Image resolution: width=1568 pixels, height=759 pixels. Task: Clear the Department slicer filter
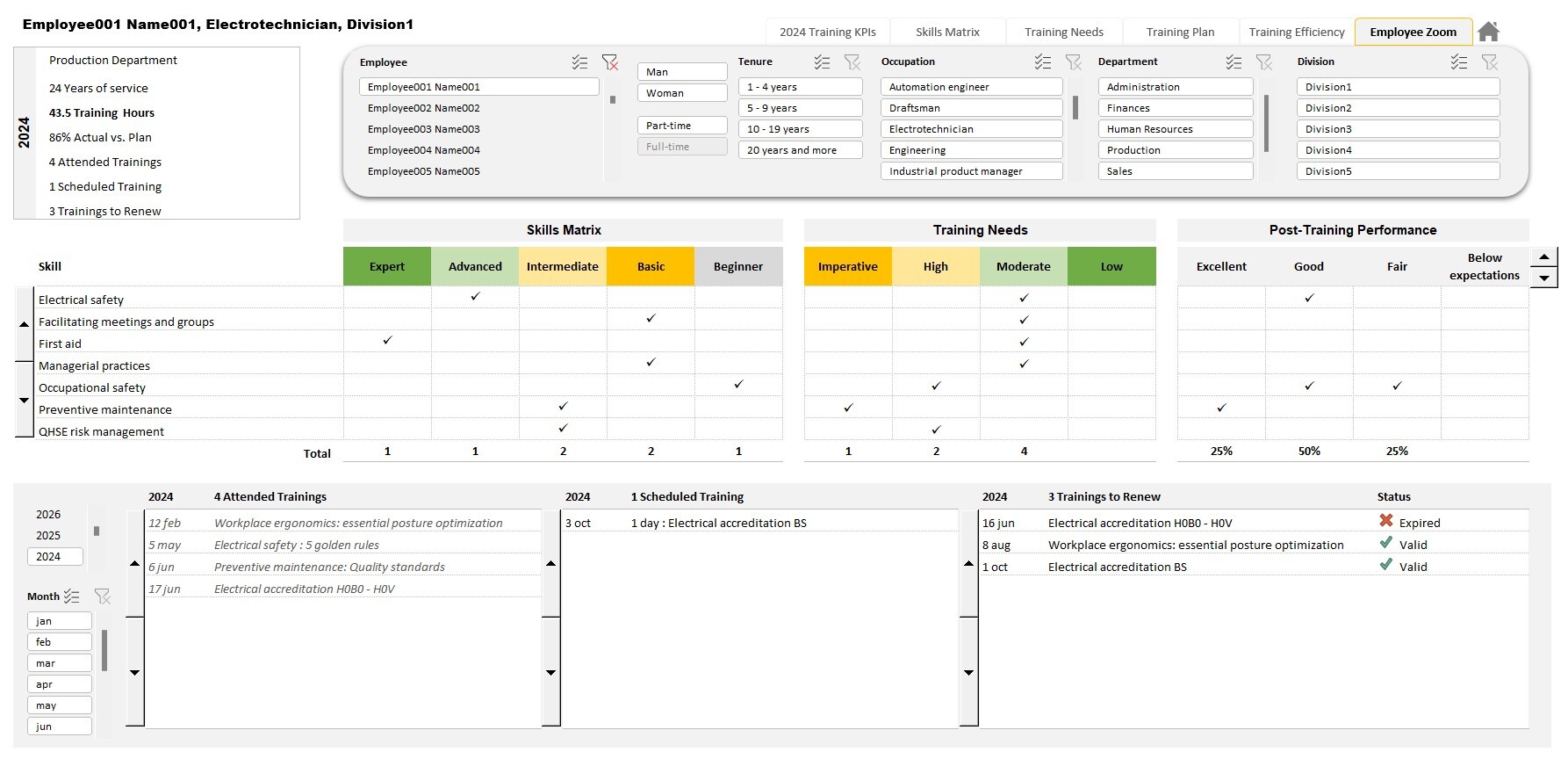point(1264,62)
